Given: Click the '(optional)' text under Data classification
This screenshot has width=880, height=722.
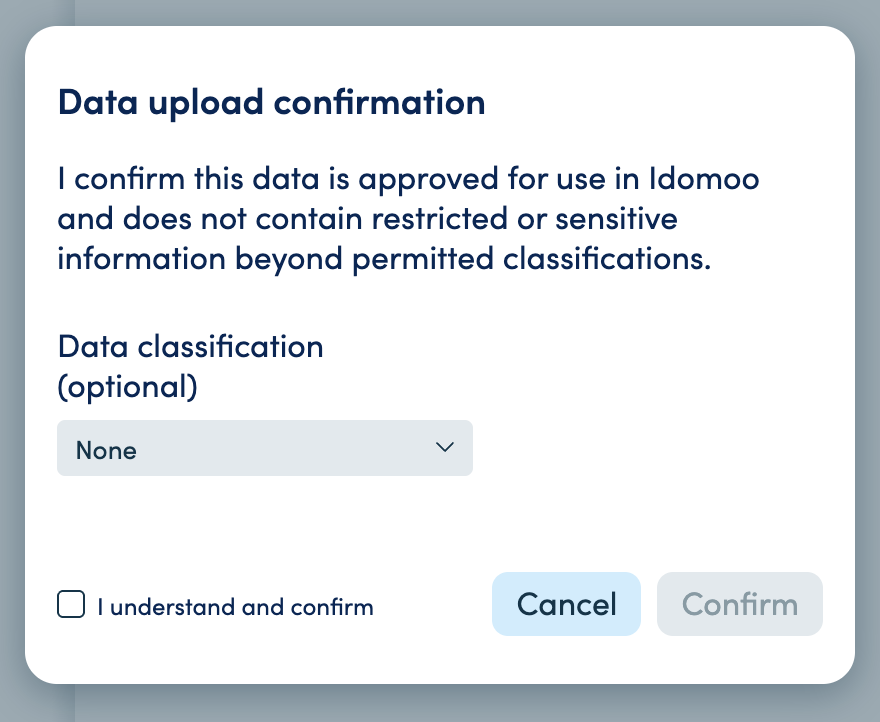Looking at the screenshot, I should coord(127,387).
